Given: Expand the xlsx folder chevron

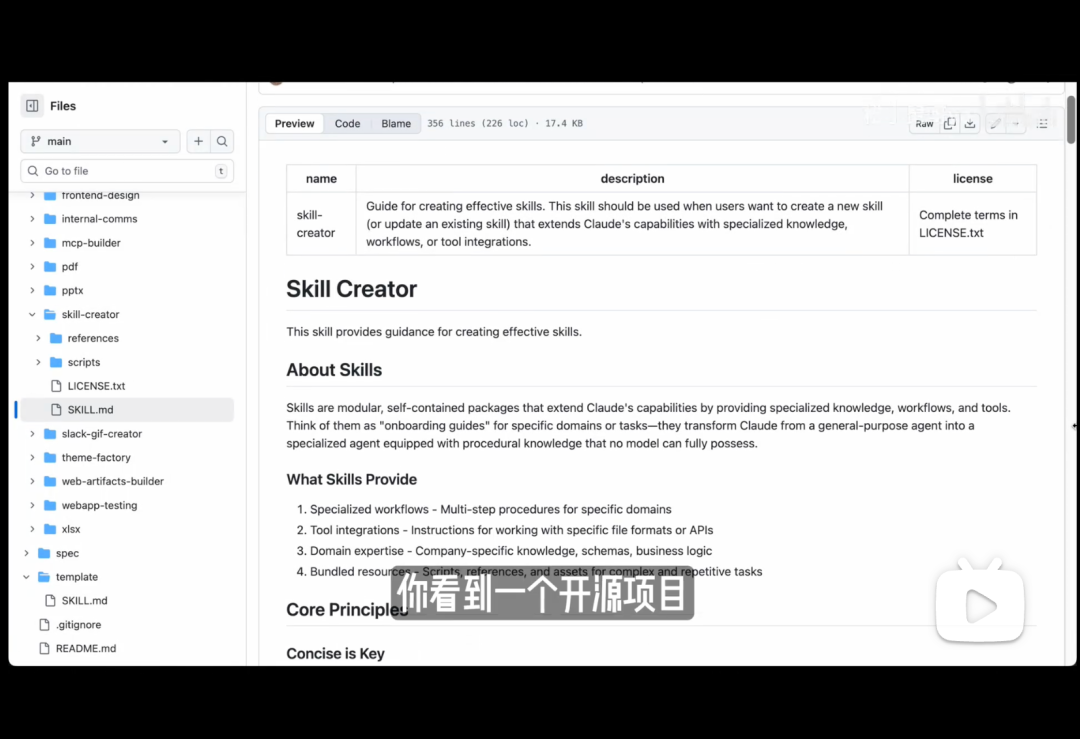Looking at the screenshot, I should click(x=32, y=529).
